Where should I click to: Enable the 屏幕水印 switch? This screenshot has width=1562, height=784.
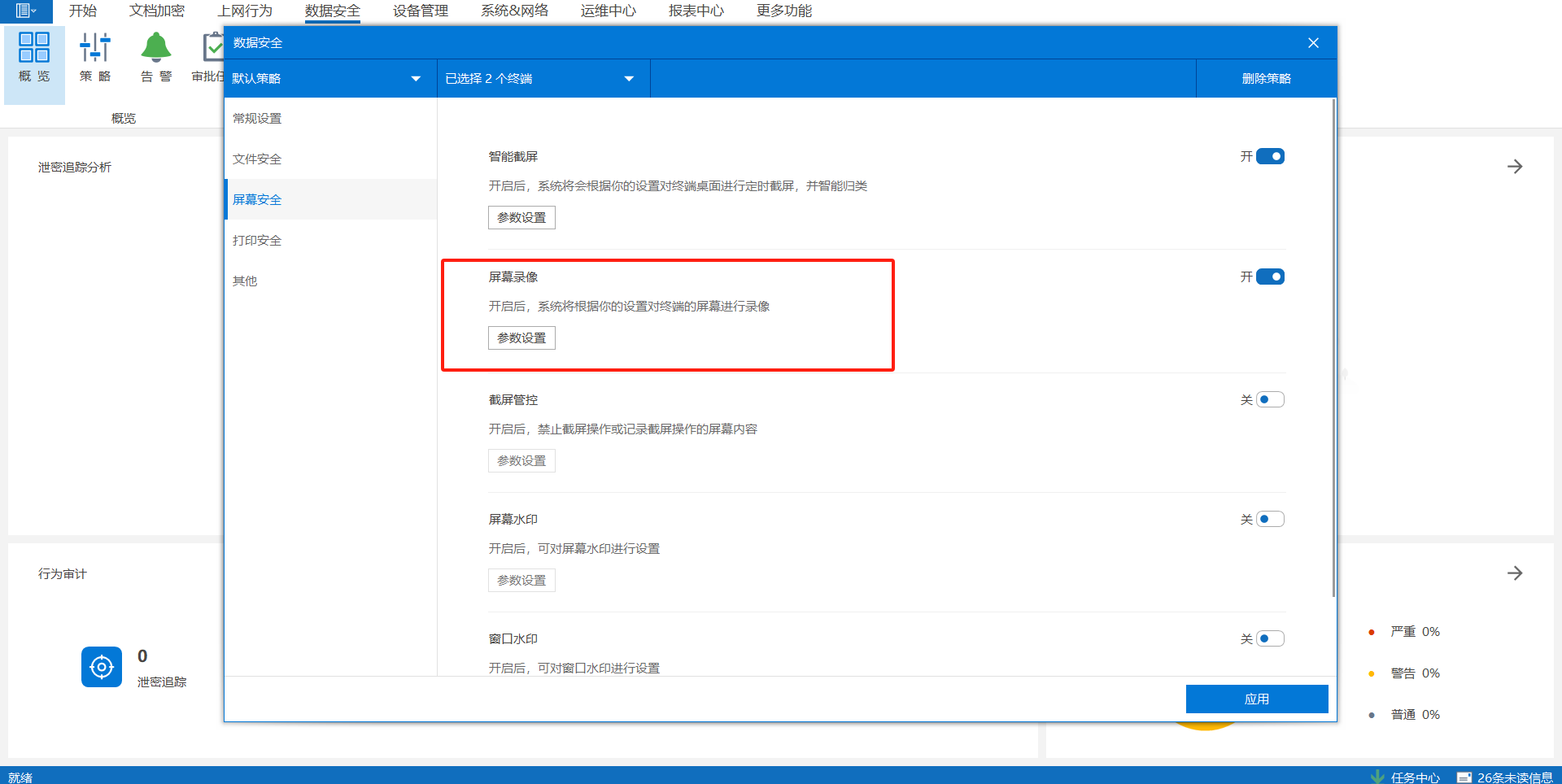[1270, 519]
